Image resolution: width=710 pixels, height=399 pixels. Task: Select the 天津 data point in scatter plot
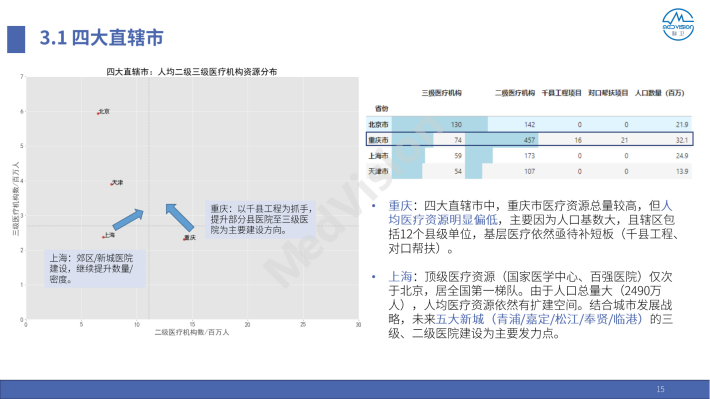(x=111, y=184)
